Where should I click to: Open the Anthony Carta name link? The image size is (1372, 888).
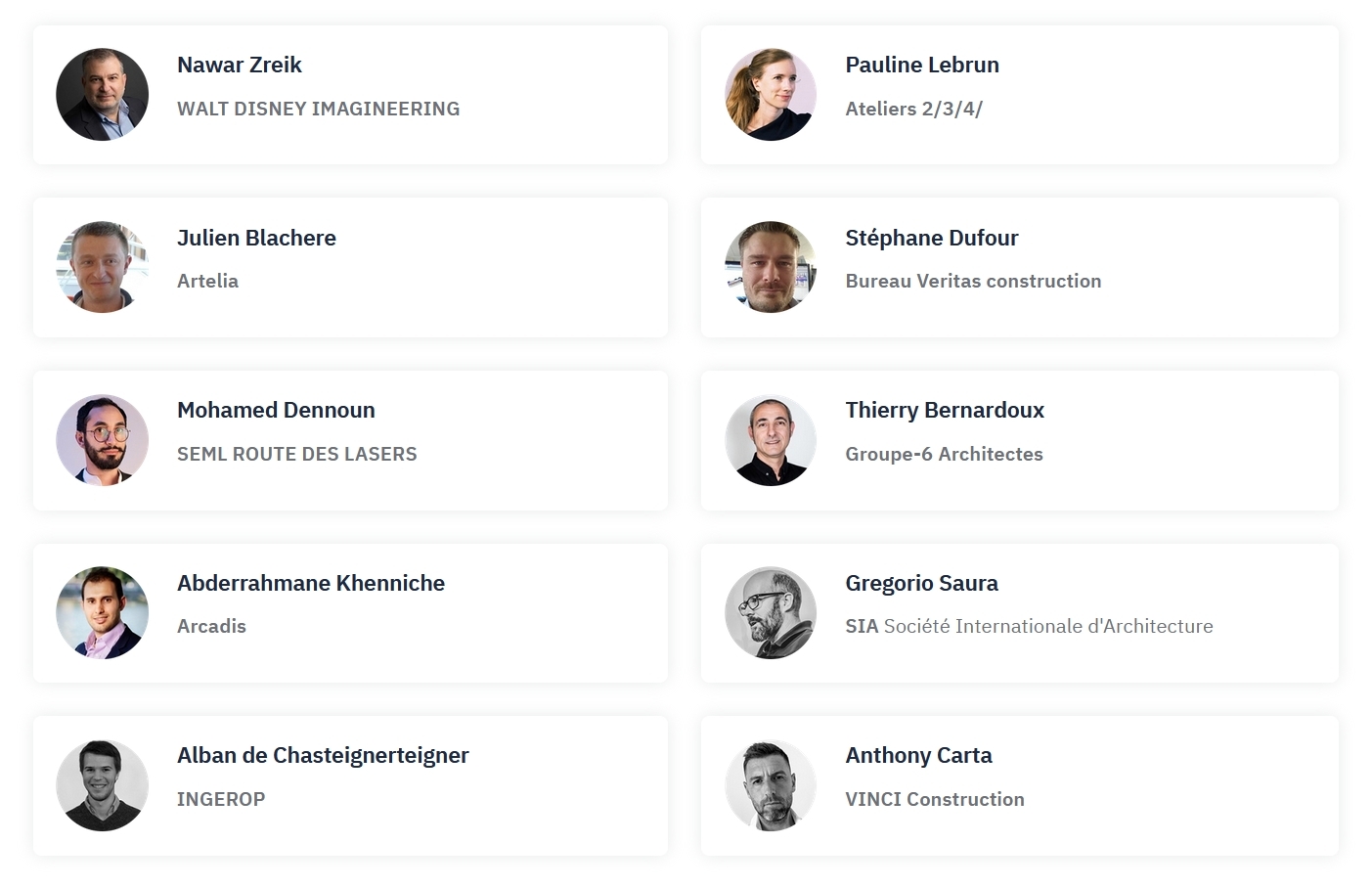[918, 756]
